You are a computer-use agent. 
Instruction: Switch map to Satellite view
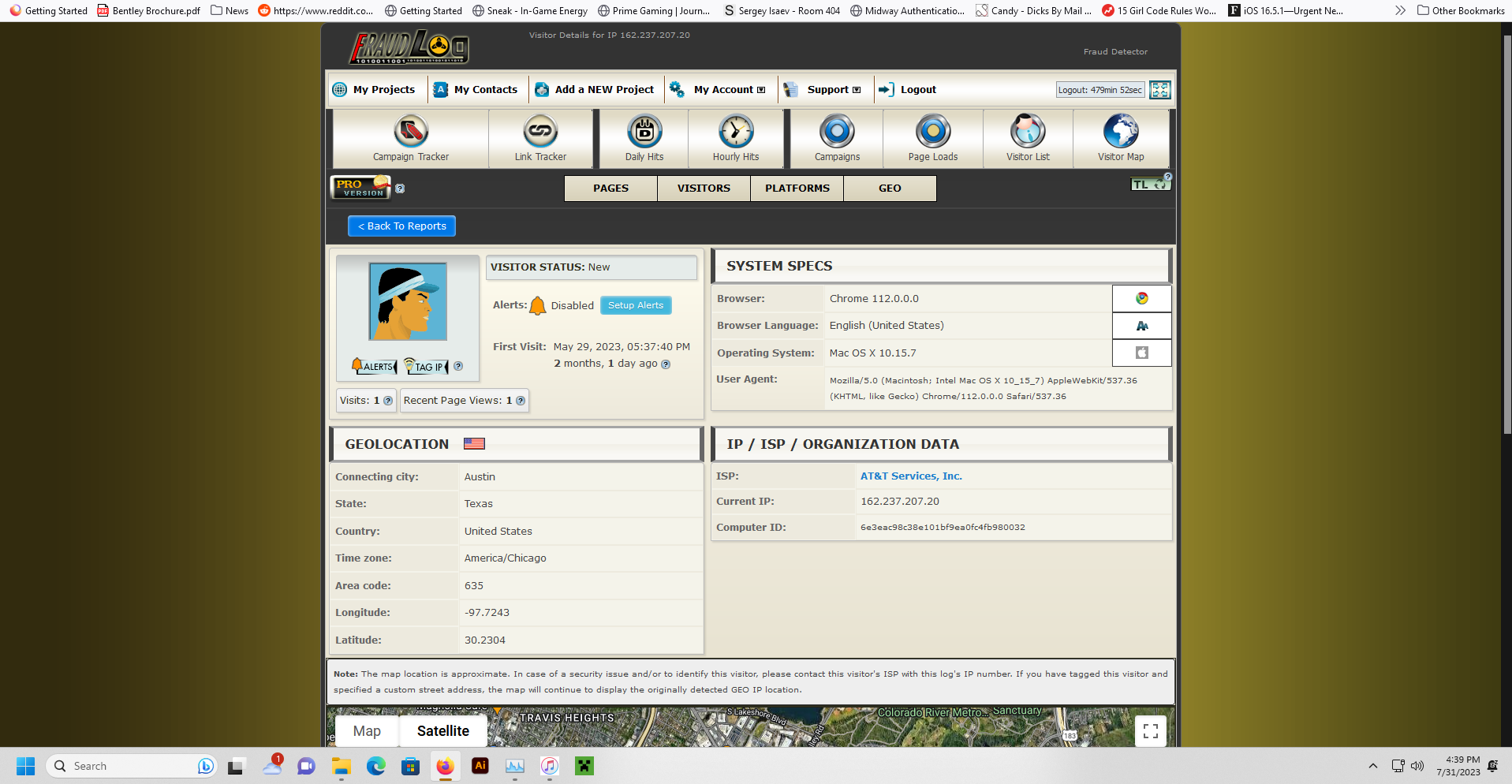coord(442,731)
